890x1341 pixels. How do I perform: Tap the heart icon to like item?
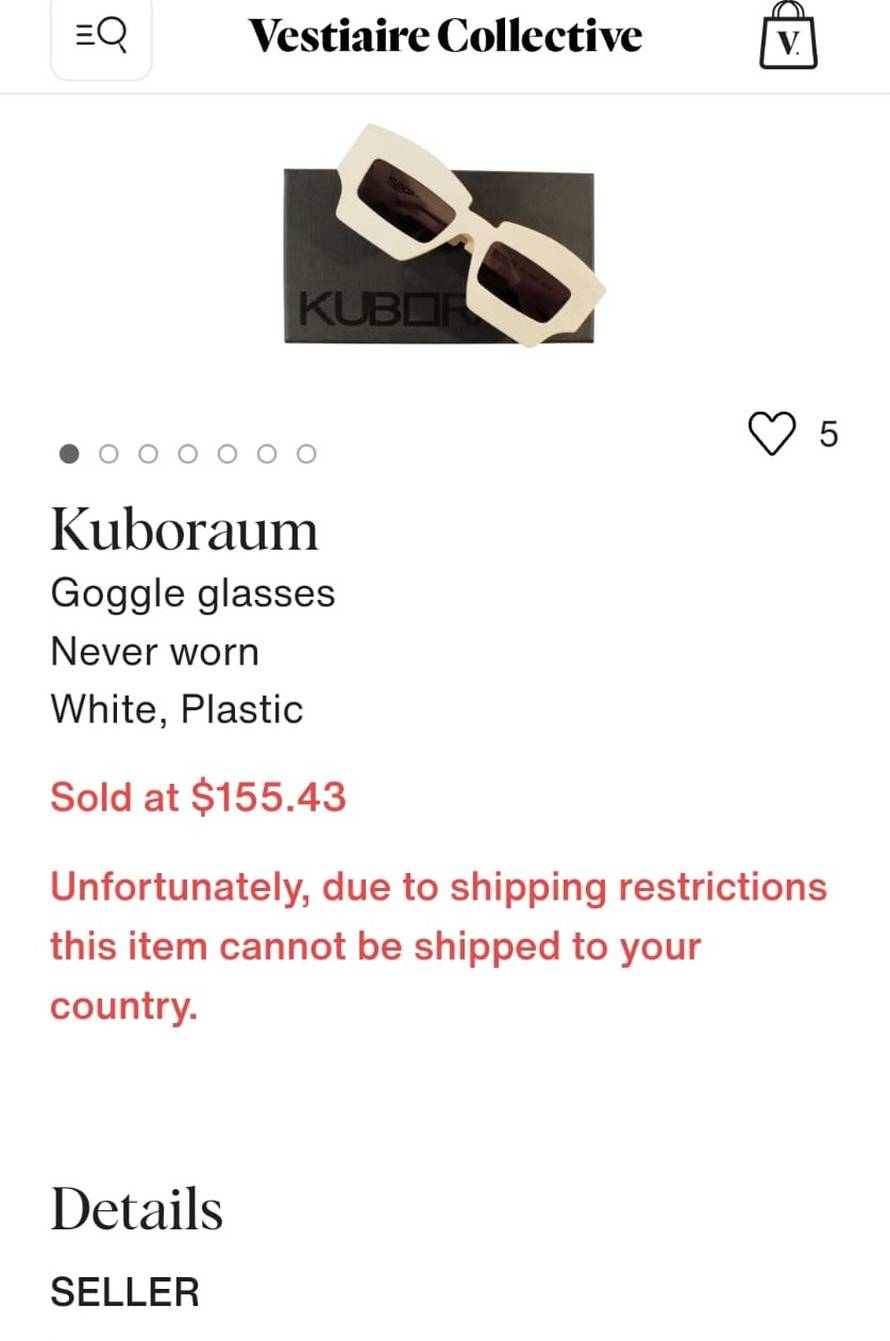coord(772,433)
